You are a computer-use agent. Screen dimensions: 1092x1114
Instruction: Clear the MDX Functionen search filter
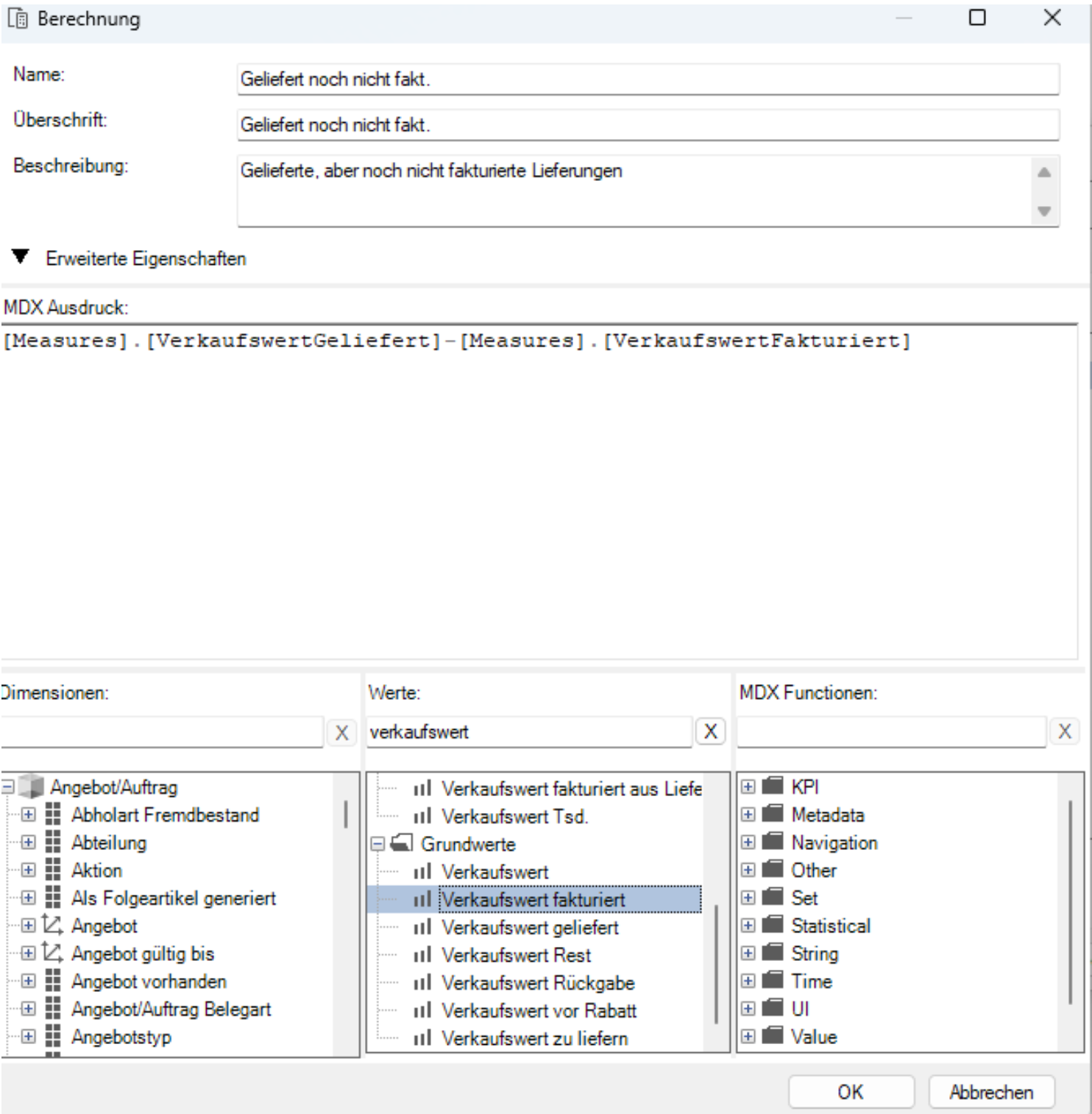click(1064, 731)
